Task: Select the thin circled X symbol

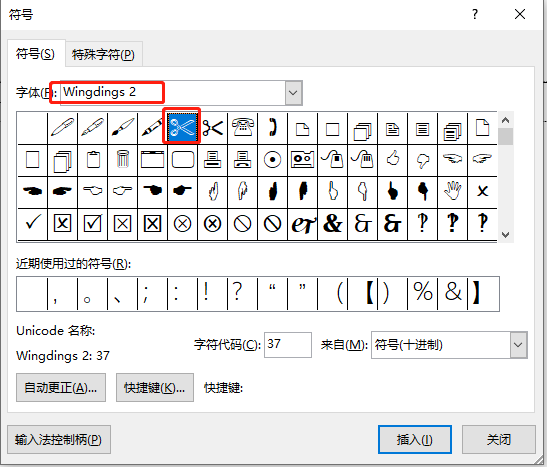Action: (x=182, y=224)
